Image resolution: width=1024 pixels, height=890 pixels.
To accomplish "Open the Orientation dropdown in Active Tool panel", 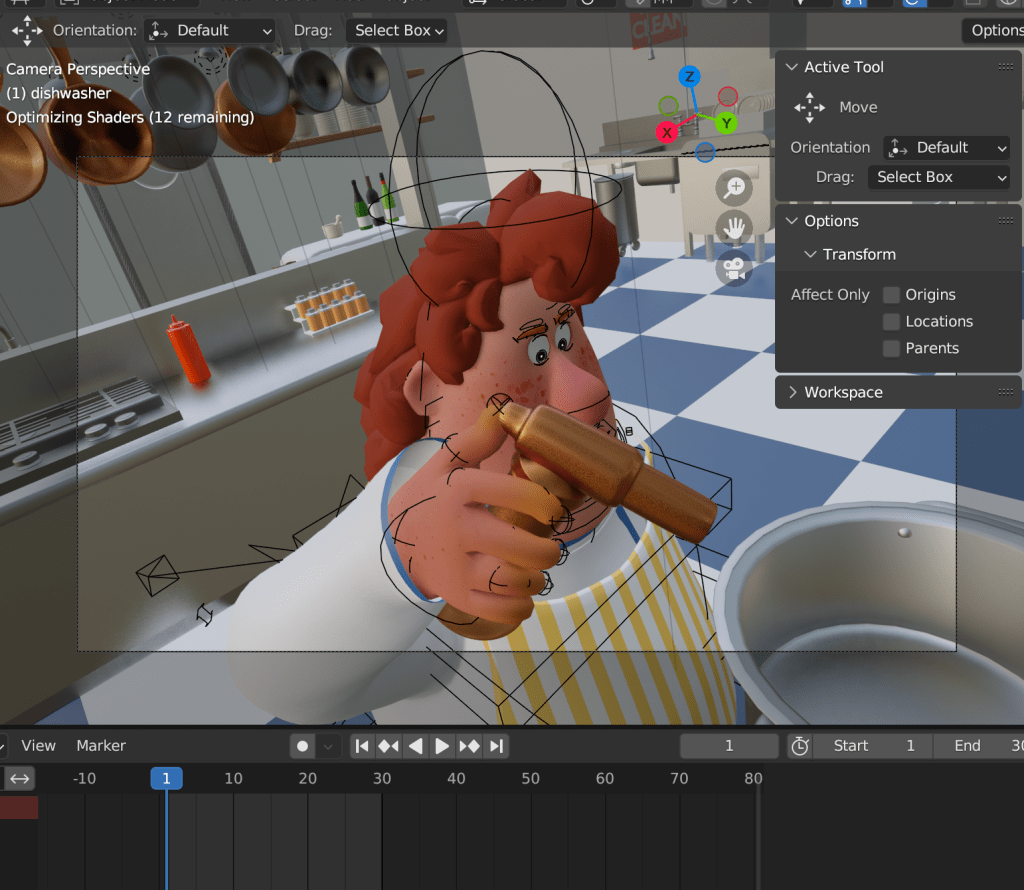I will [x=946, y=148].
